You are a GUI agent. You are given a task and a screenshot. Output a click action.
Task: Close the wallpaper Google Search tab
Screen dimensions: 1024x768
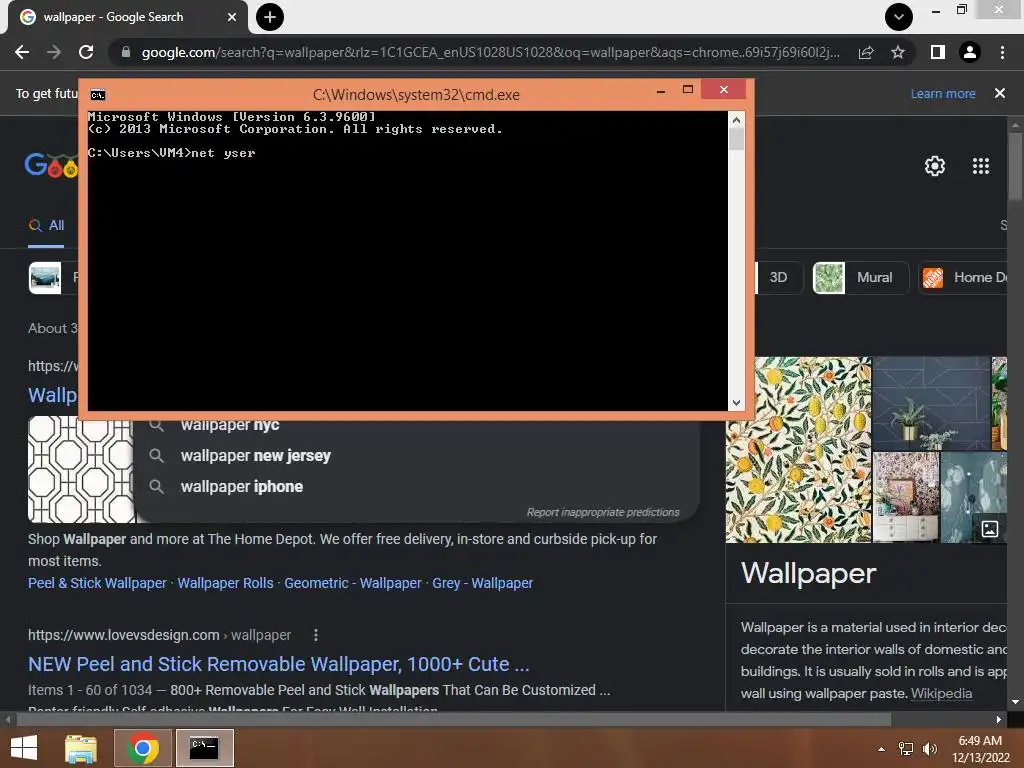(x=231, y=17)
